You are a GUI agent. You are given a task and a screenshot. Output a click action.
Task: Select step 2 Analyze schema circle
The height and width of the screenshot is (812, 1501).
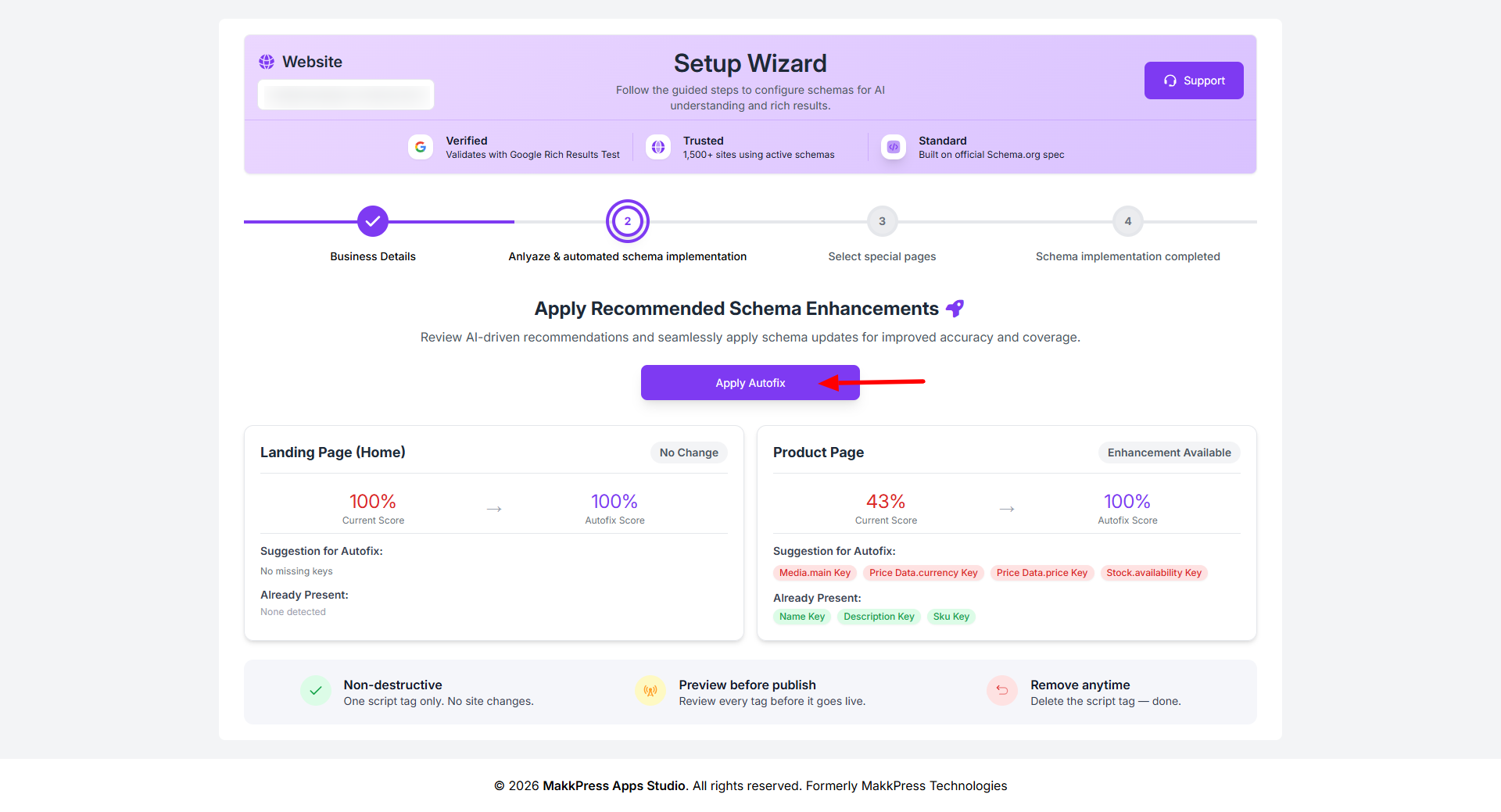[628, 221]
